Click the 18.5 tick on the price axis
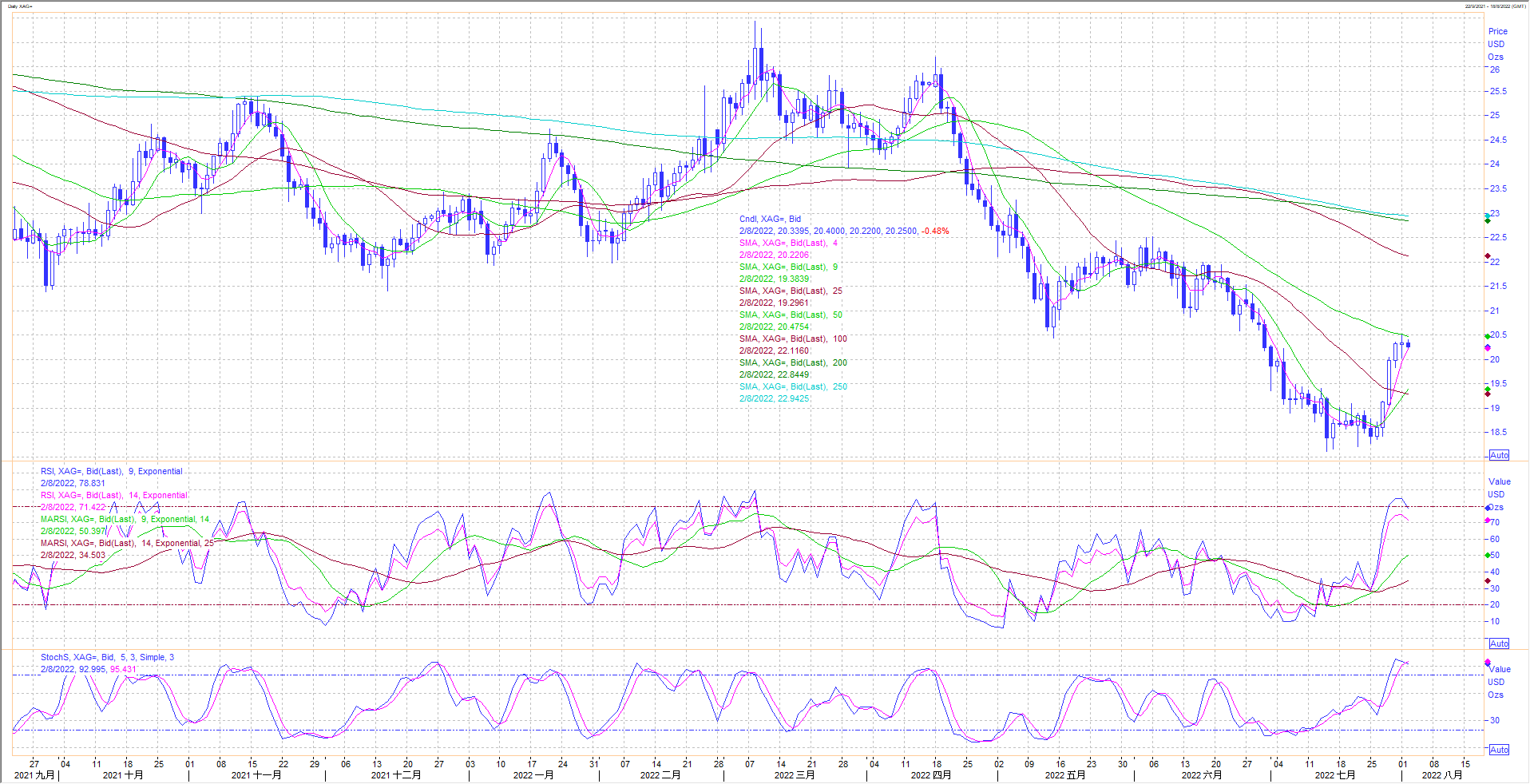1530x784 pixels. tap(1497, 432)
